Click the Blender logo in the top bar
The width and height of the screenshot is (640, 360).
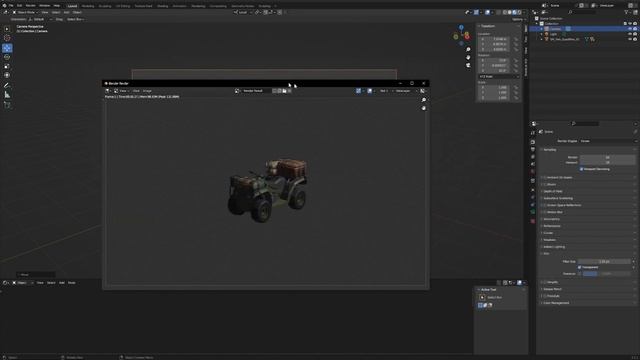pyautogui.click(x=4, y=6)
